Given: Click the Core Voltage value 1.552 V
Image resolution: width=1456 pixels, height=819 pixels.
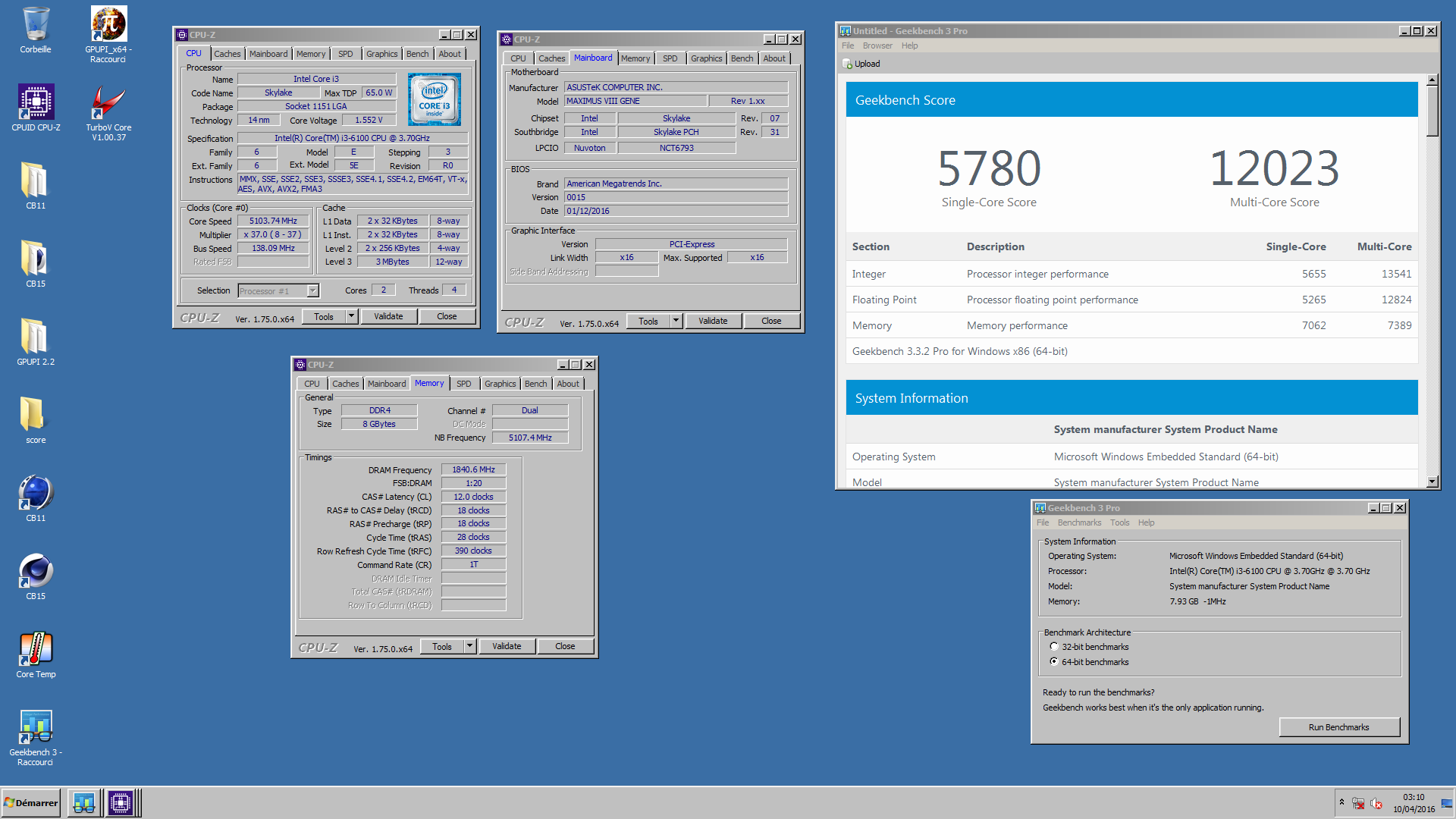Looking at the screenshot, I should click(x=369, y=120).
